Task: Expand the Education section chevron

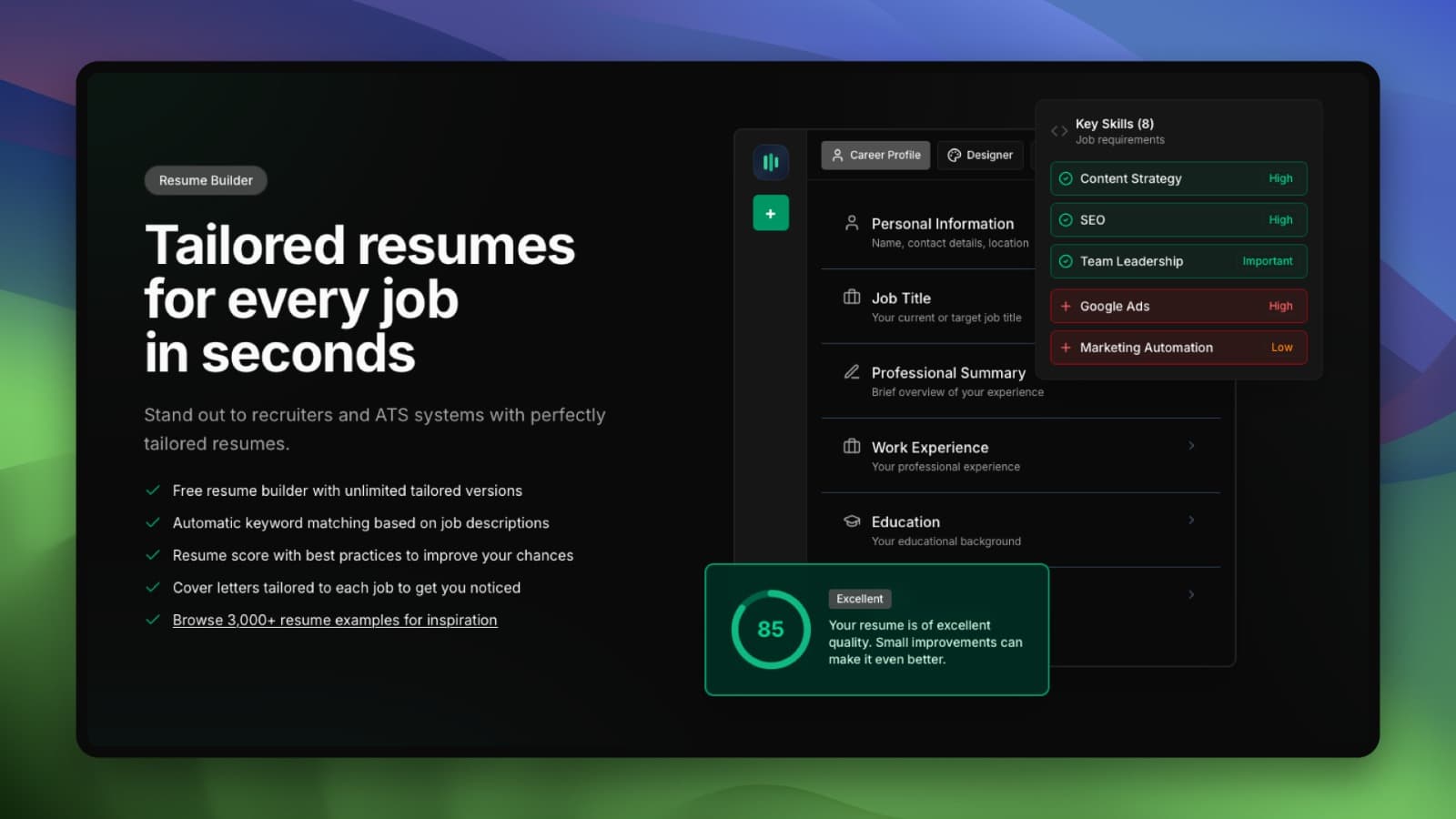Action: point(1191,521)
